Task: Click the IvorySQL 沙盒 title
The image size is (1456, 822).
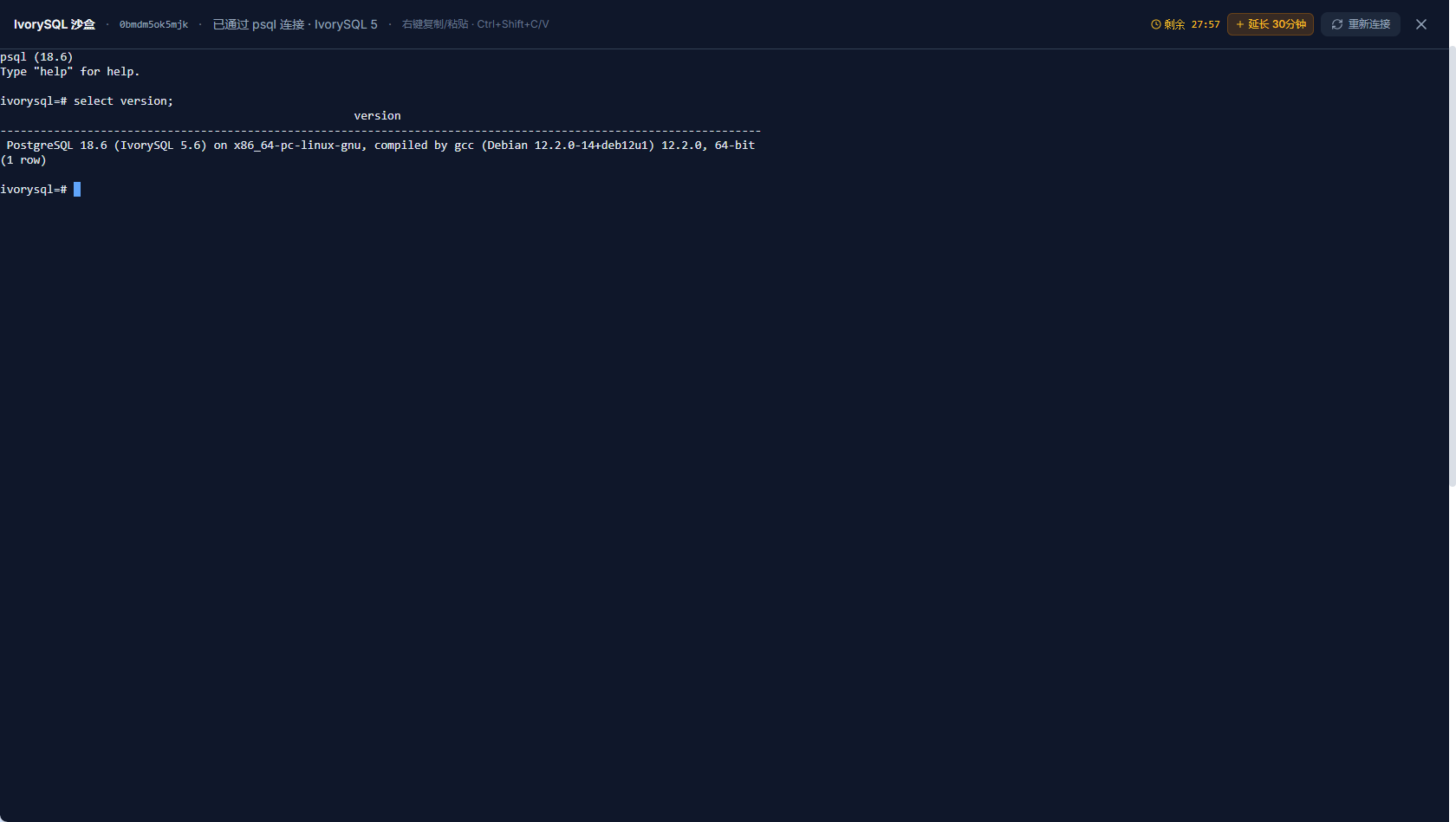Action: coord(54,24)
